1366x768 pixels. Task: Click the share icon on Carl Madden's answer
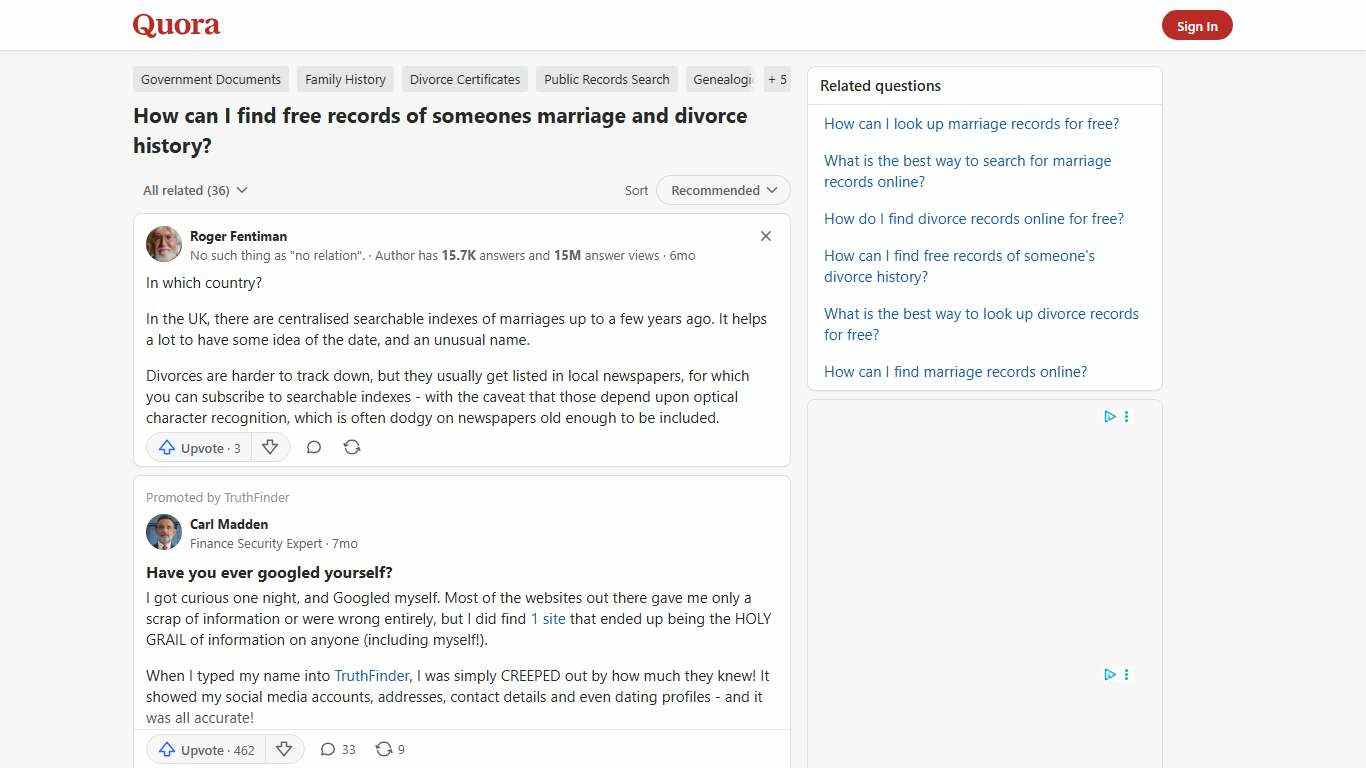coord(384,749)
